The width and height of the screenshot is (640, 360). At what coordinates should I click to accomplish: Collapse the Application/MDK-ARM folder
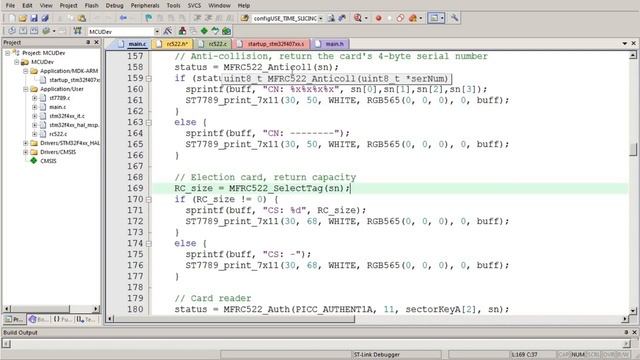(25, 71)
